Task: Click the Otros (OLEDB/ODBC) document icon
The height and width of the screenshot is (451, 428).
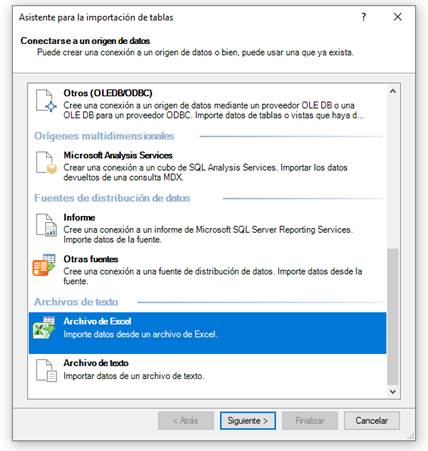Action: tap(46, 100)
